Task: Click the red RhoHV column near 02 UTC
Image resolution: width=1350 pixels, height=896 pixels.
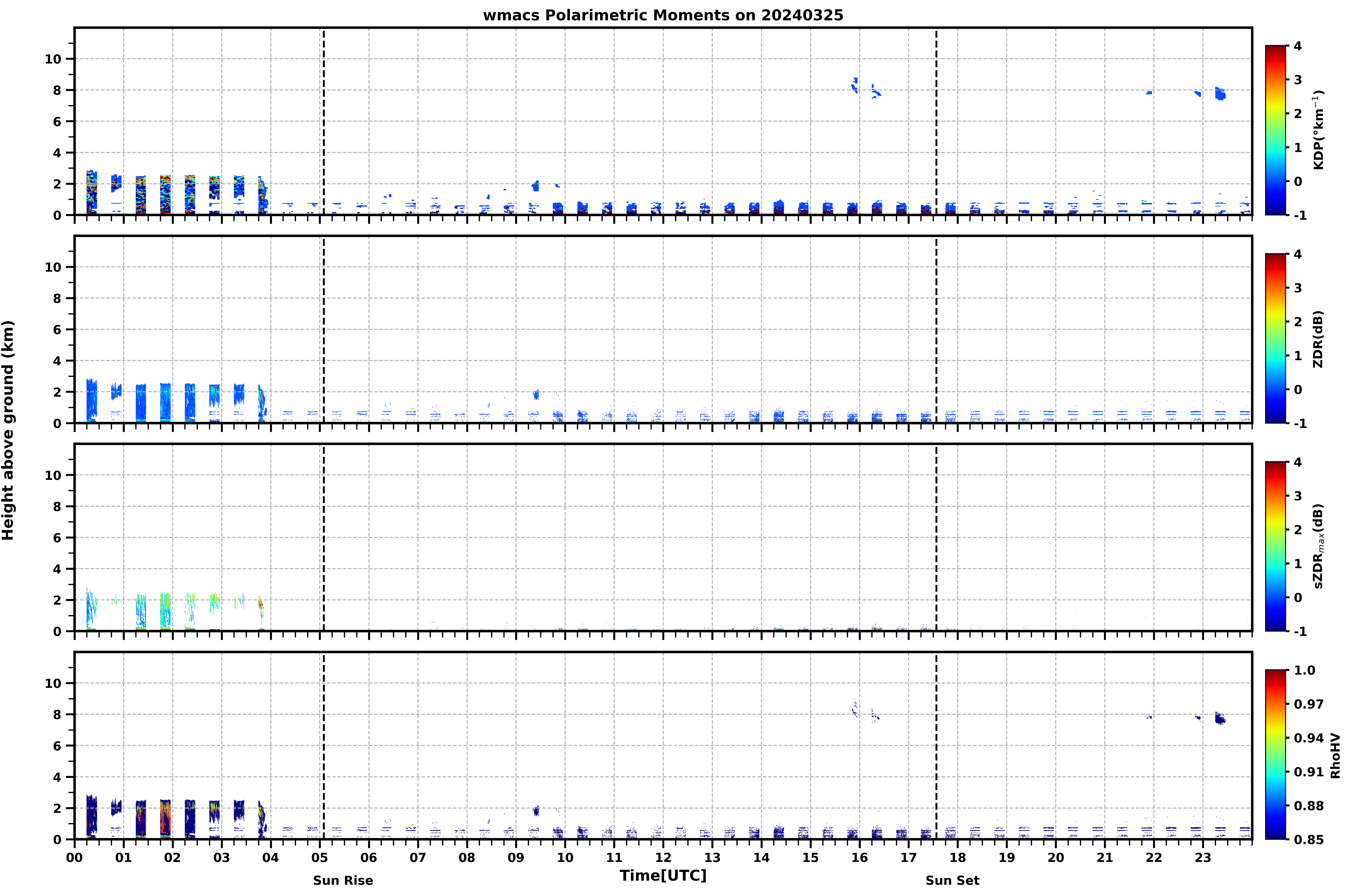Action: [165, 818]
